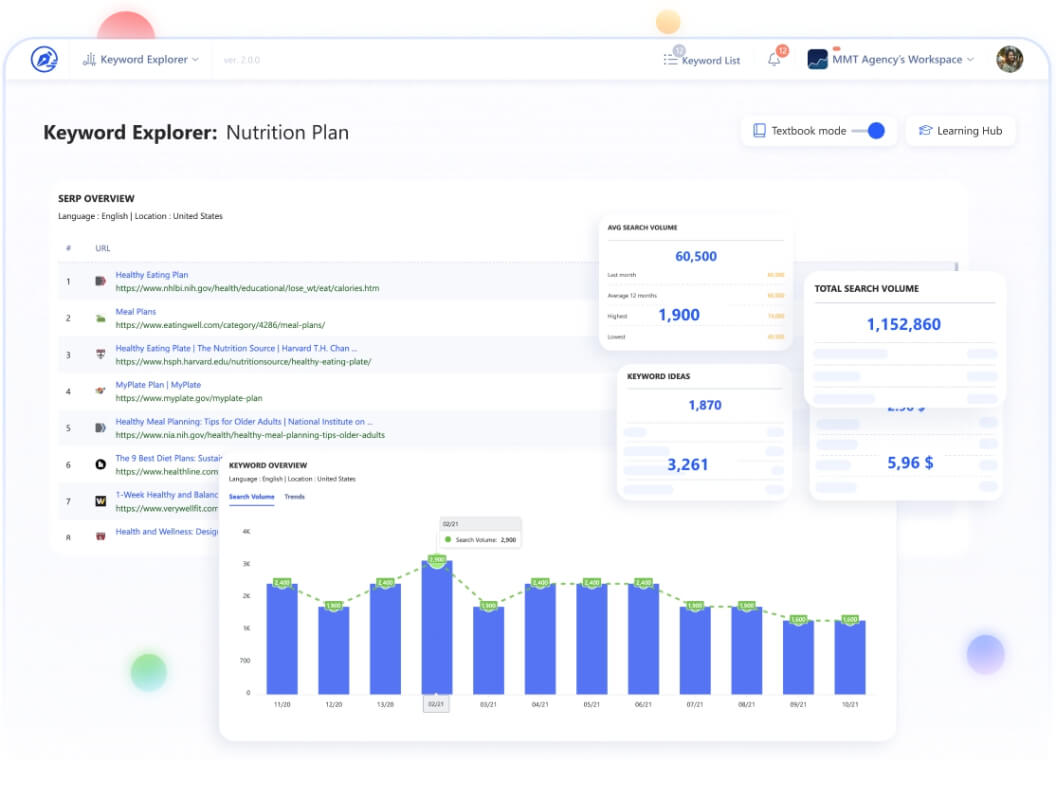Select the 02/21 bar in the chart

tap(436, 627)
